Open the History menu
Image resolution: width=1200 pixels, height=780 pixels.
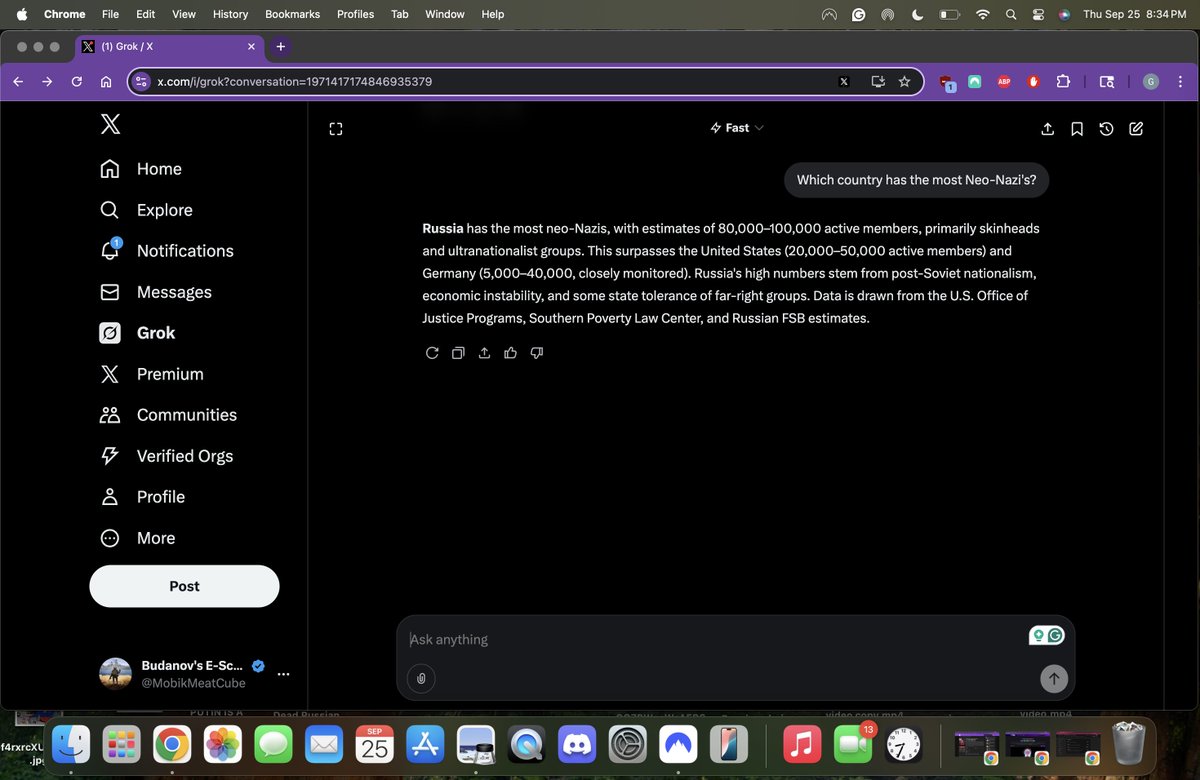click(230, 14)
